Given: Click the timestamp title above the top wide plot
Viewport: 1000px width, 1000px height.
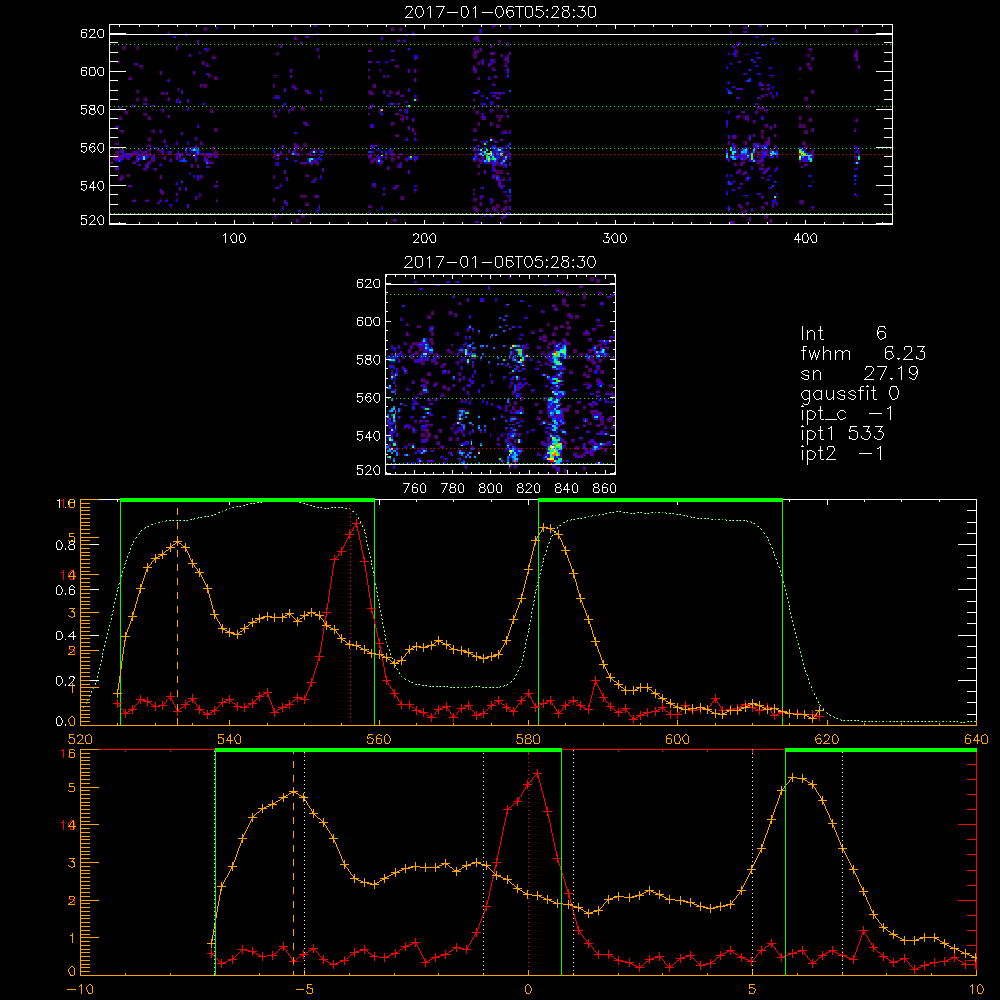Looking at the screenshot, I should (x=501, y=12).
